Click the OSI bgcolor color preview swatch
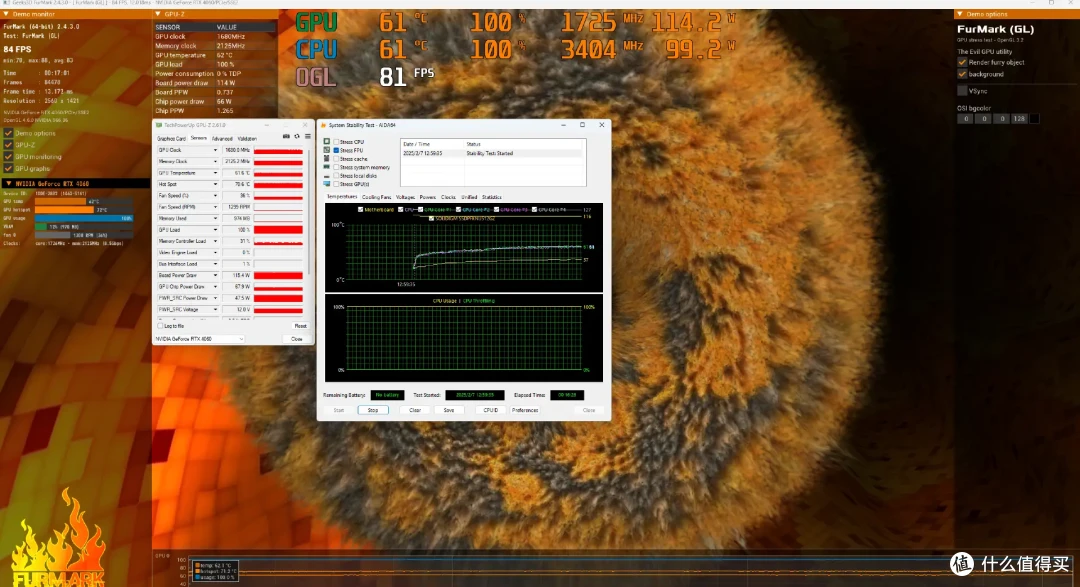This screenshot has height=587, width=1080. (1035, 119)
